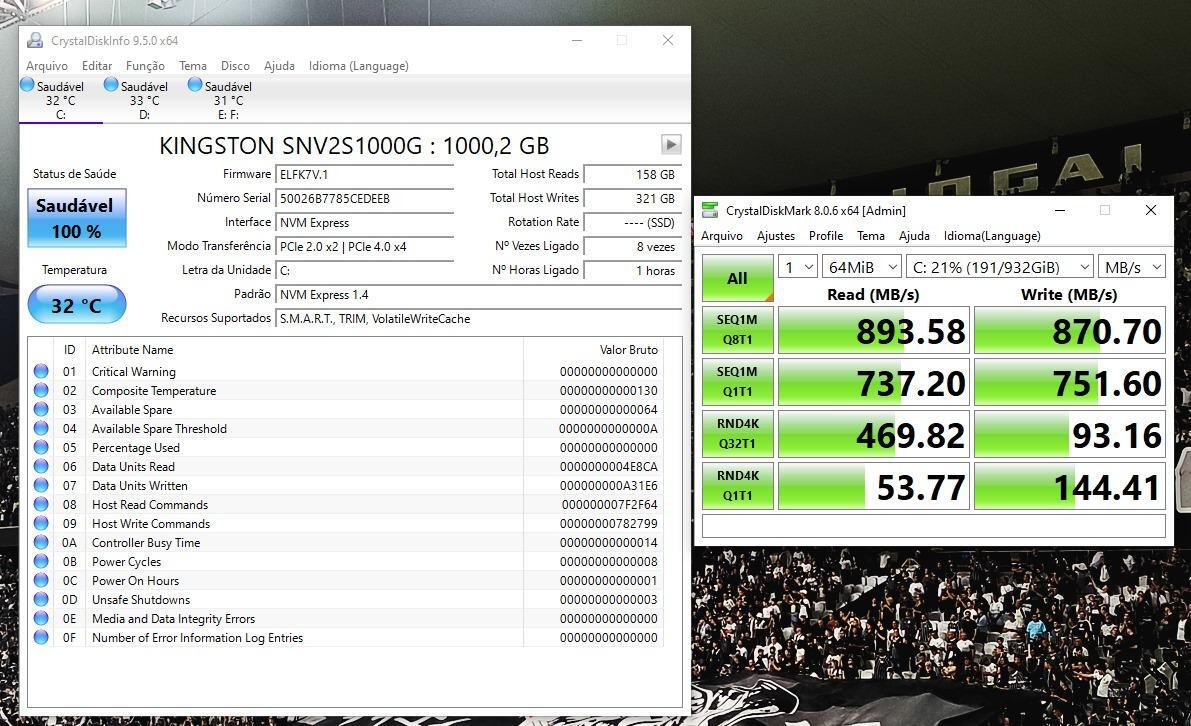Open the Ajuda menu in CrystalDiskInfo
Image resolution: width=1191 pixels, height=726 pixels.
tap(279, 66)
